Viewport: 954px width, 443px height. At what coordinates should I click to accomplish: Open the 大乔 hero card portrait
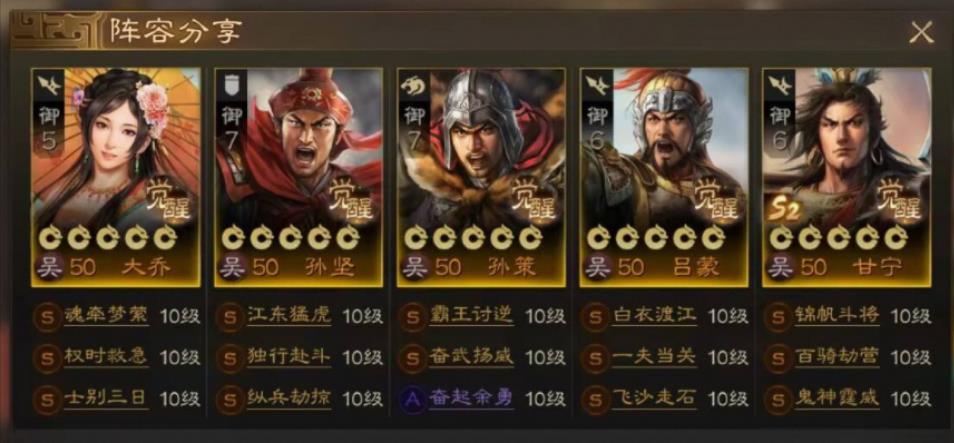[x=116, y=177]
